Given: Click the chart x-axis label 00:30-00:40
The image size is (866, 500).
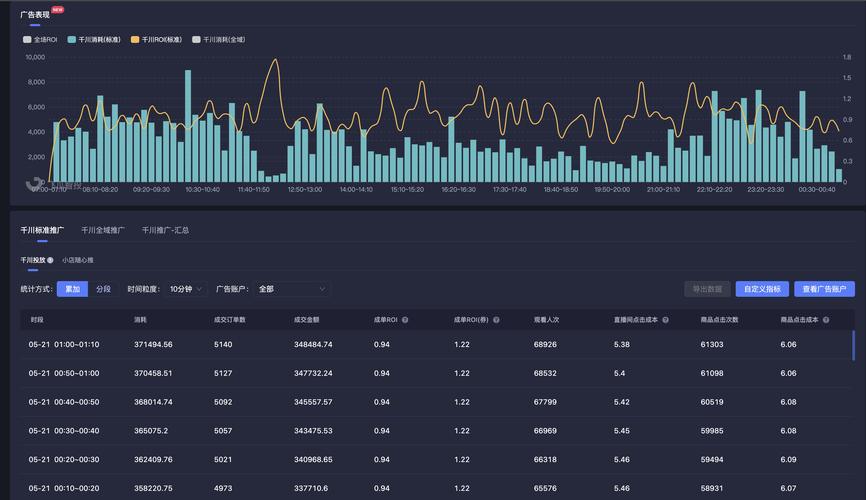Looking at the screenshot, I should (x=817, y=190).
